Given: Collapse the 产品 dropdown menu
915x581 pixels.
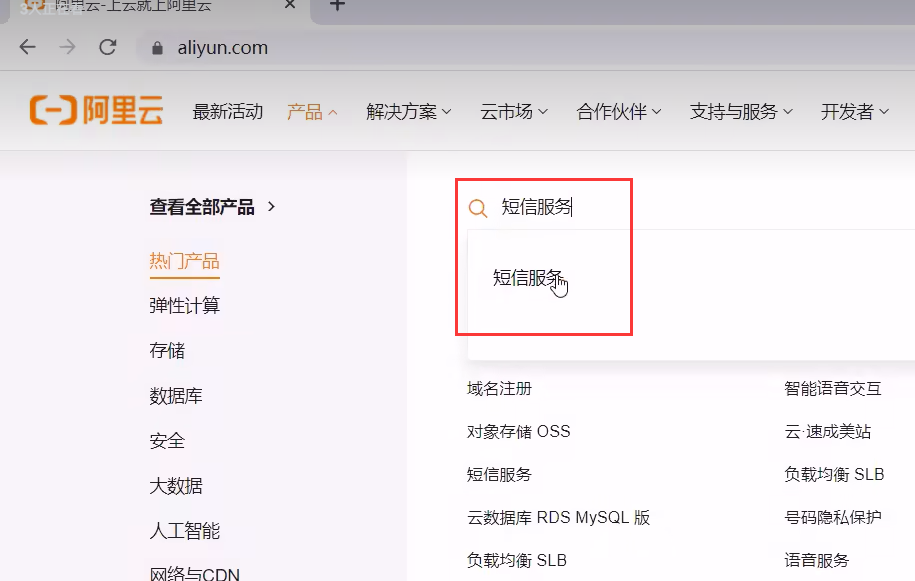Looking at the screenshot, I should (x=312, y=112).
